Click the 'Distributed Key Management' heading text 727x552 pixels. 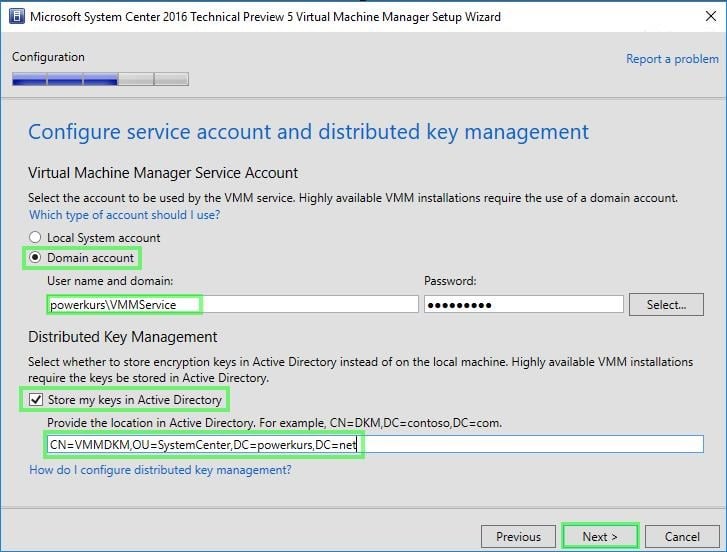(x=122, y=337)
